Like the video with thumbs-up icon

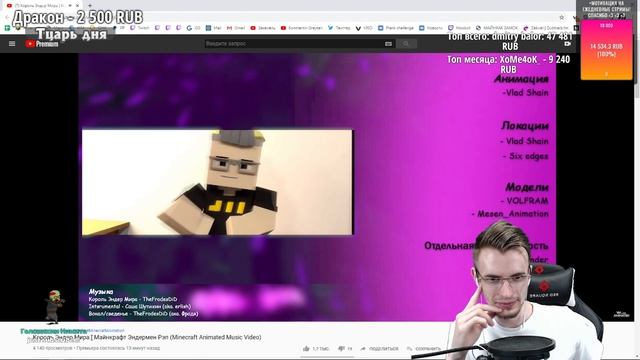click(307, 349)
